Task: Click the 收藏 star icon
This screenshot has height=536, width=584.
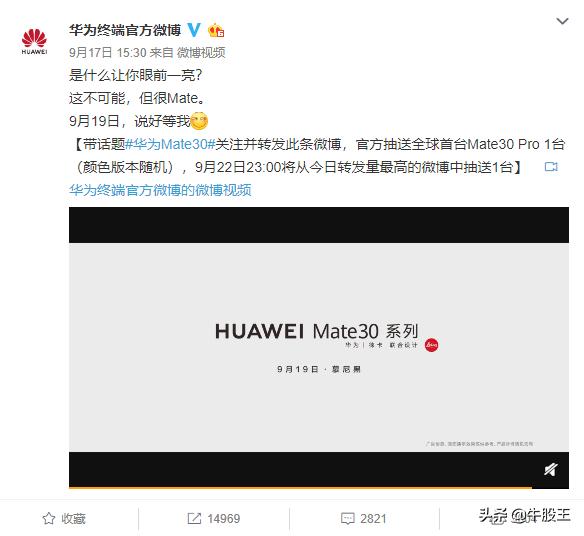Action: click(49, 518)
